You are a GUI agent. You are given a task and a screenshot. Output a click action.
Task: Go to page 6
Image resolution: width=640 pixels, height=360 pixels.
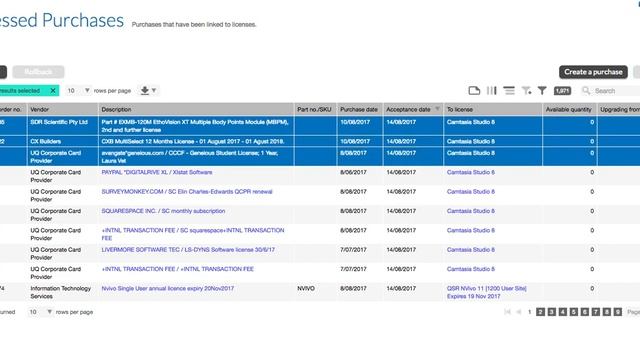tap(584, 312)
